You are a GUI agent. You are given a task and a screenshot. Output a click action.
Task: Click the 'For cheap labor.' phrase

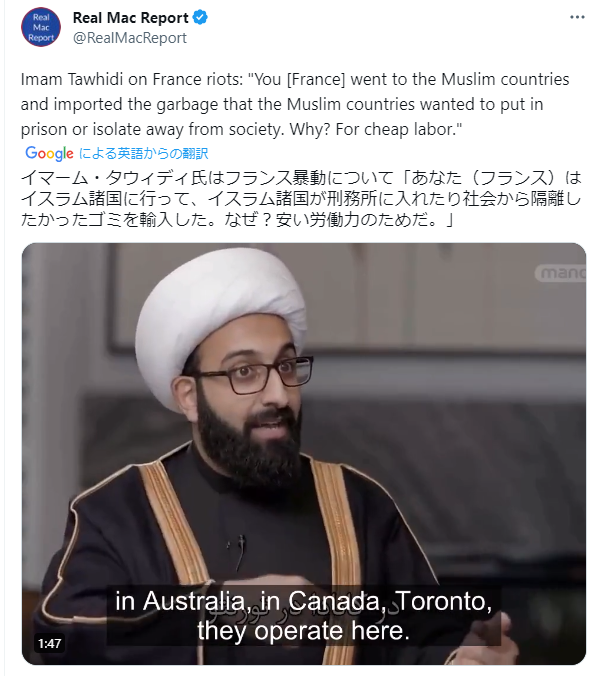pyautogui.click(x=399, y=129)
